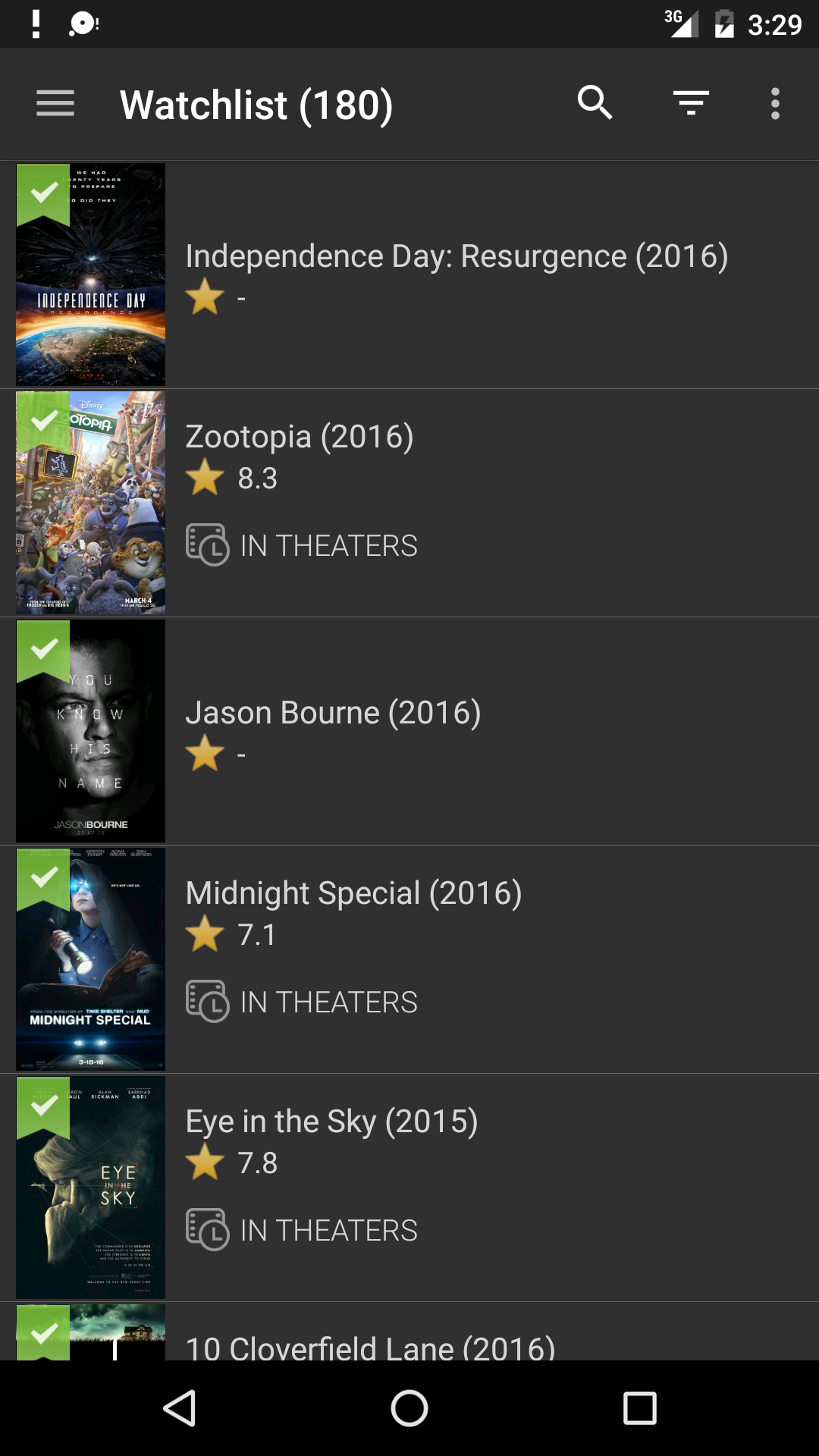
Task: Click the showtimes icon under Midnight Special
Action: point(207,1002)
